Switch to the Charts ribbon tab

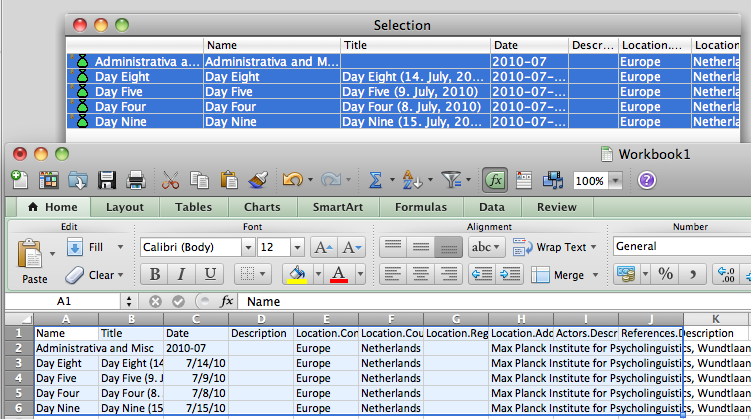[x=262, y=207]
